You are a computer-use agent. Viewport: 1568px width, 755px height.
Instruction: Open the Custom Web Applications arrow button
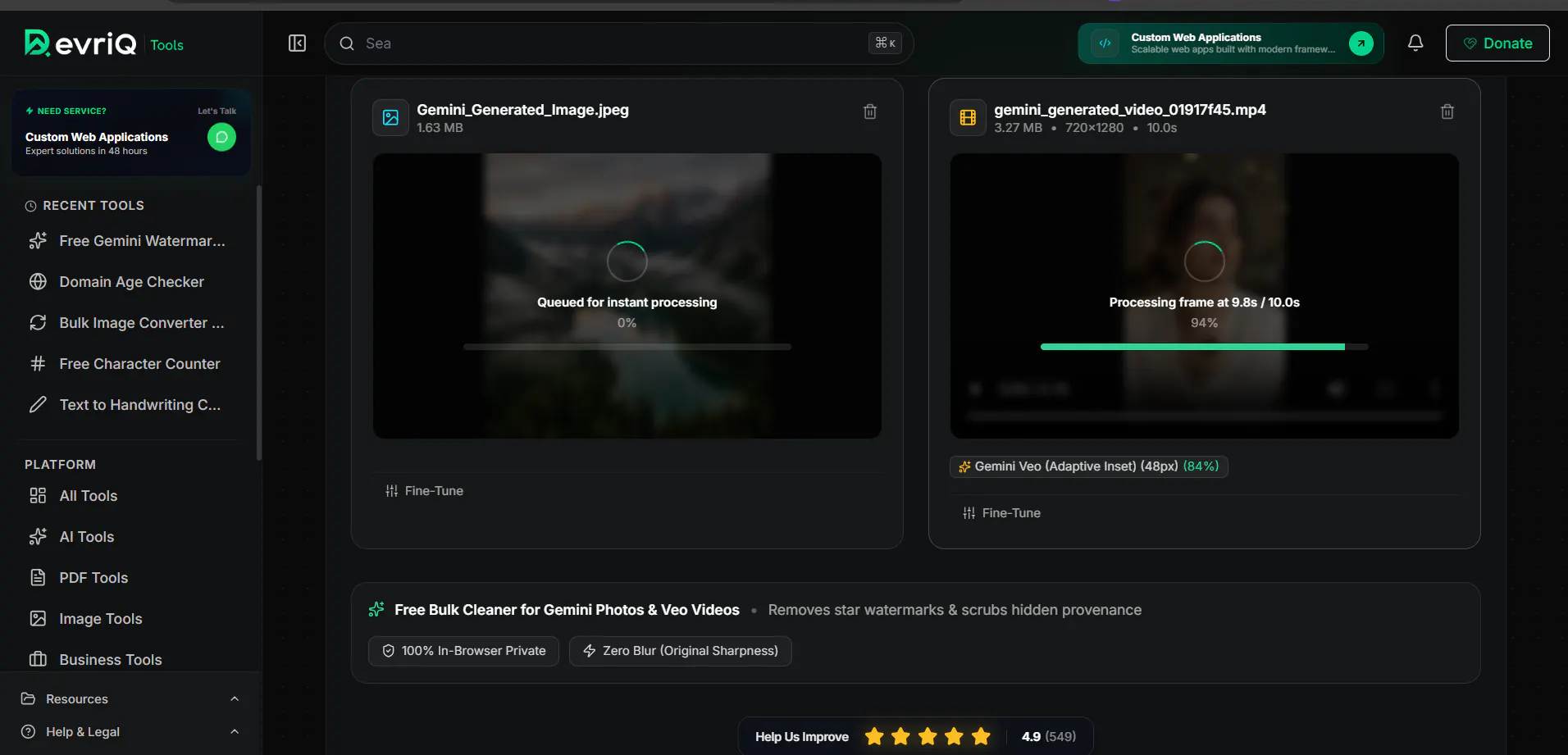1361,43
